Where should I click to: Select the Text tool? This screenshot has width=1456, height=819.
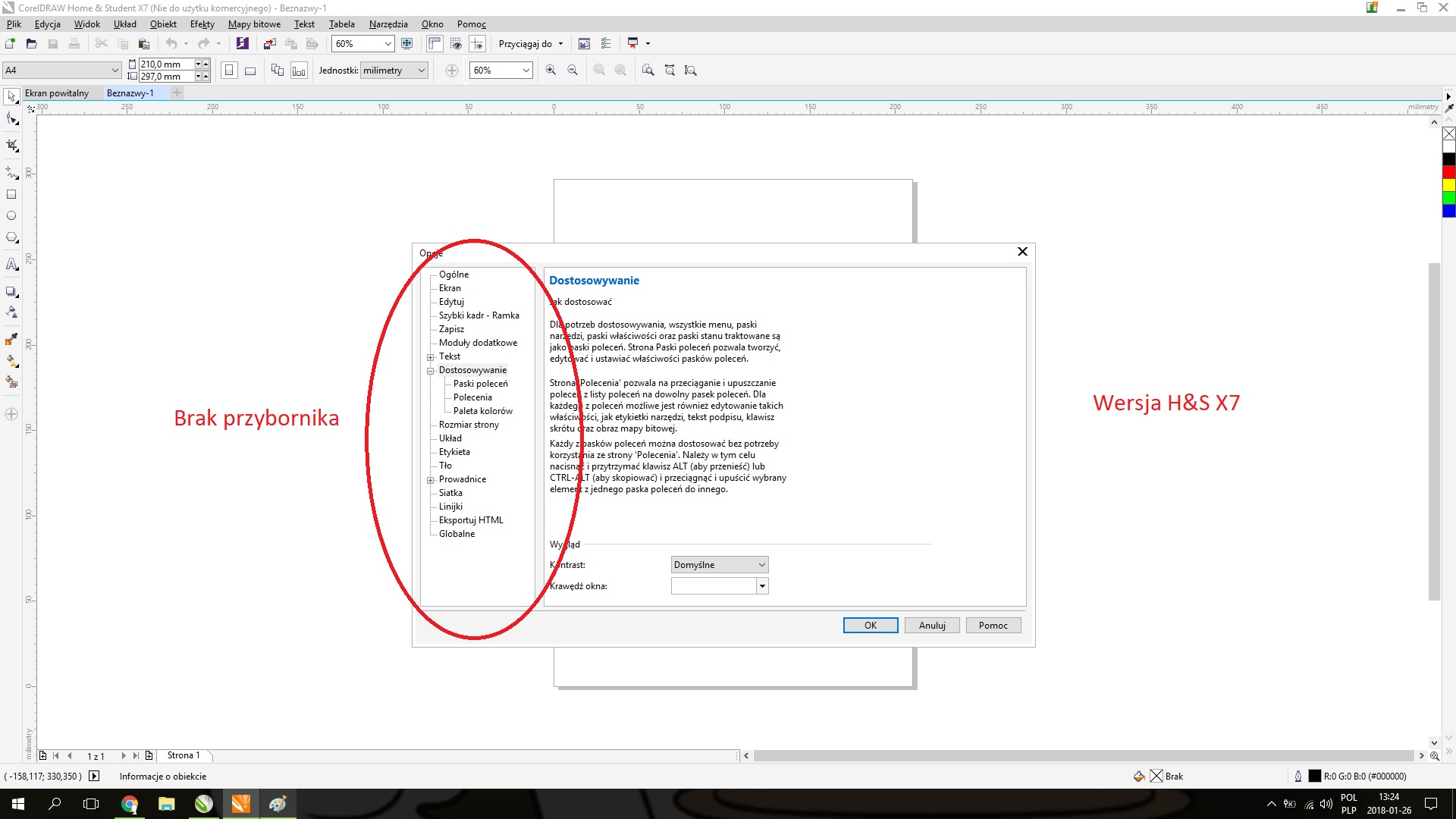(11, 265)
